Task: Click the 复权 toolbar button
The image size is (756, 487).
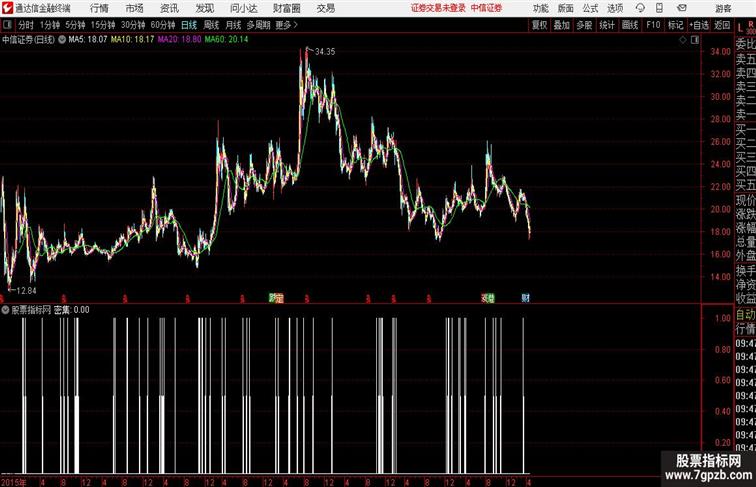Action: [x=539, y=25]
